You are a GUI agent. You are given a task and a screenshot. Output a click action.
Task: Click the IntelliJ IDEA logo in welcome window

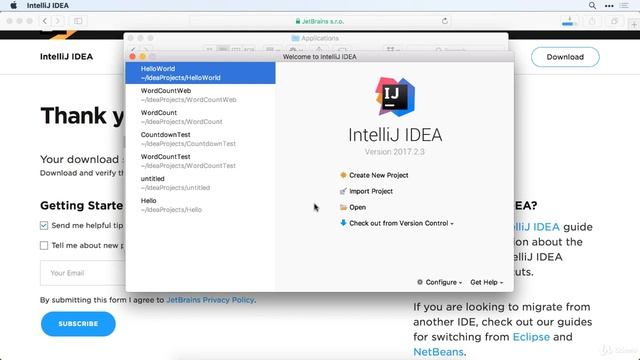point(395,97)
